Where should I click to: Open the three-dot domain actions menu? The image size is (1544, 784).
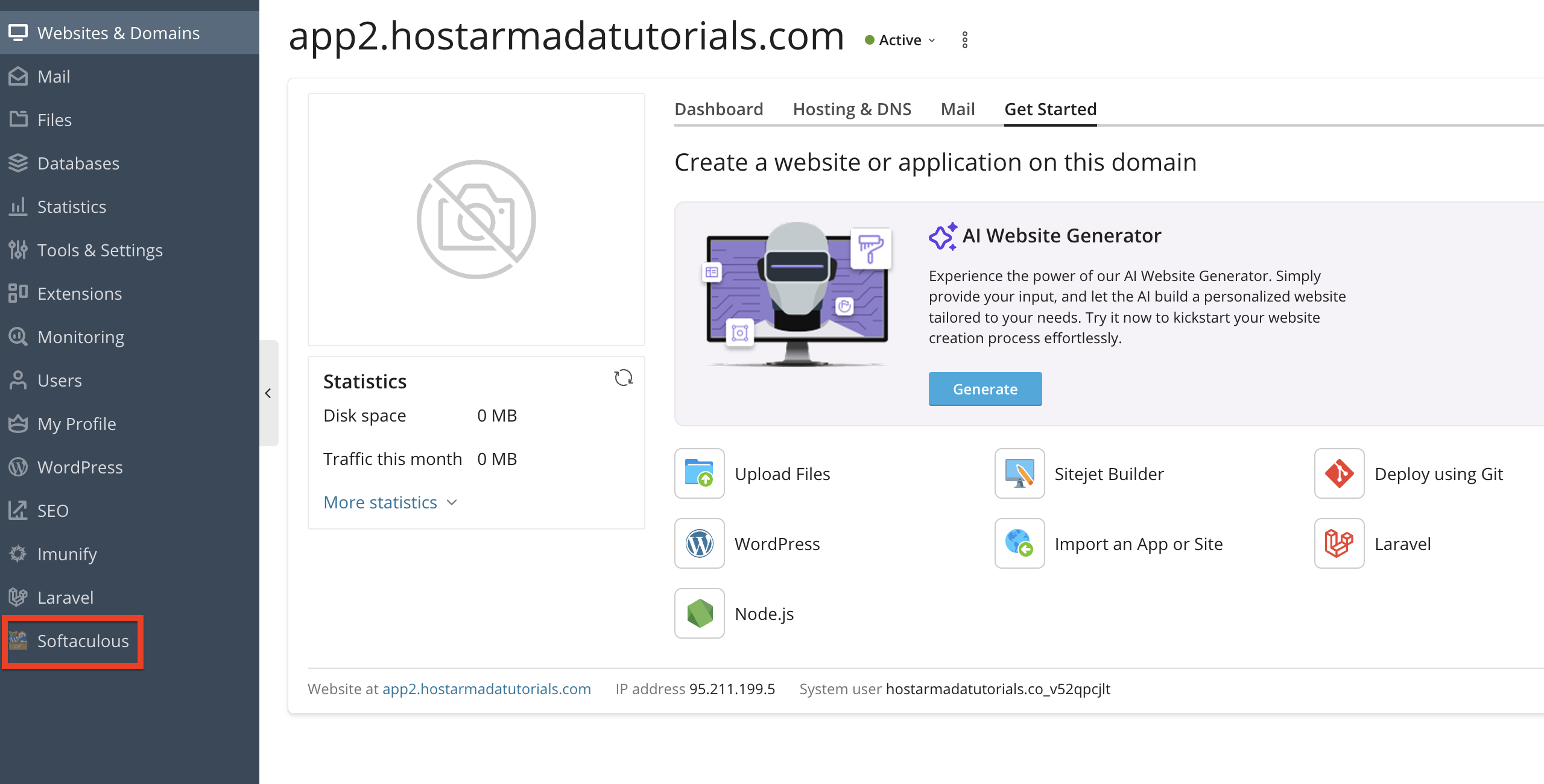click(965, 40)
